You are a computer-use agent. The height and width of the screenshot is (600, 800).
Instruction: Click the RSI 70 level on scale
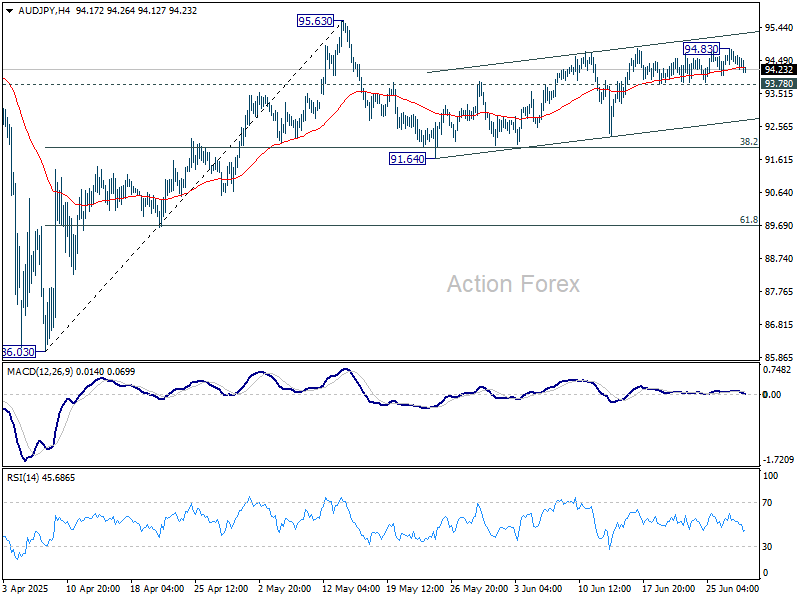coord(767,503)
